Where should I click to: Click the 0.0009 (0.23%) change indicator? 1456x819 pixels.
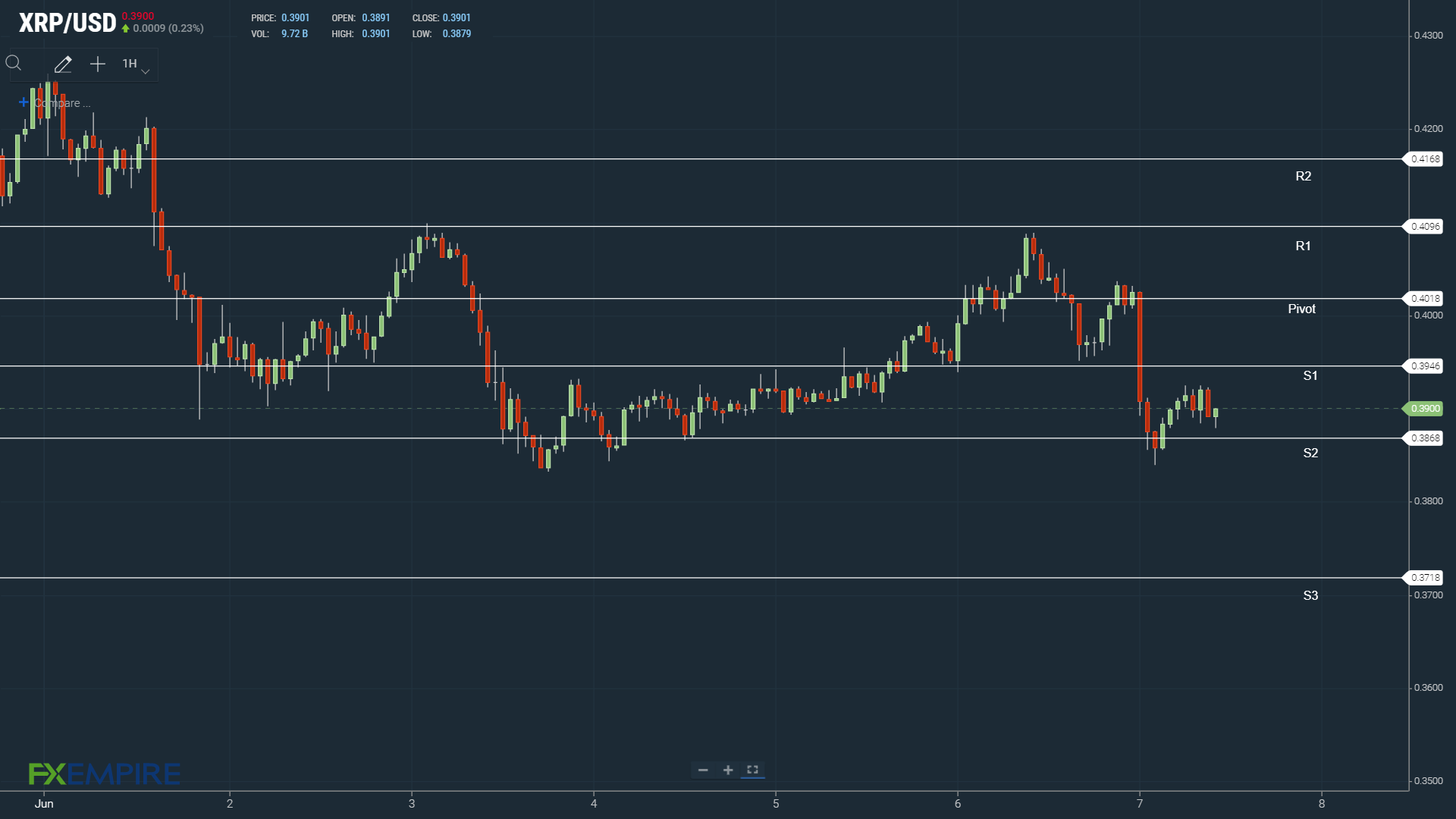(x=162, y=29)
